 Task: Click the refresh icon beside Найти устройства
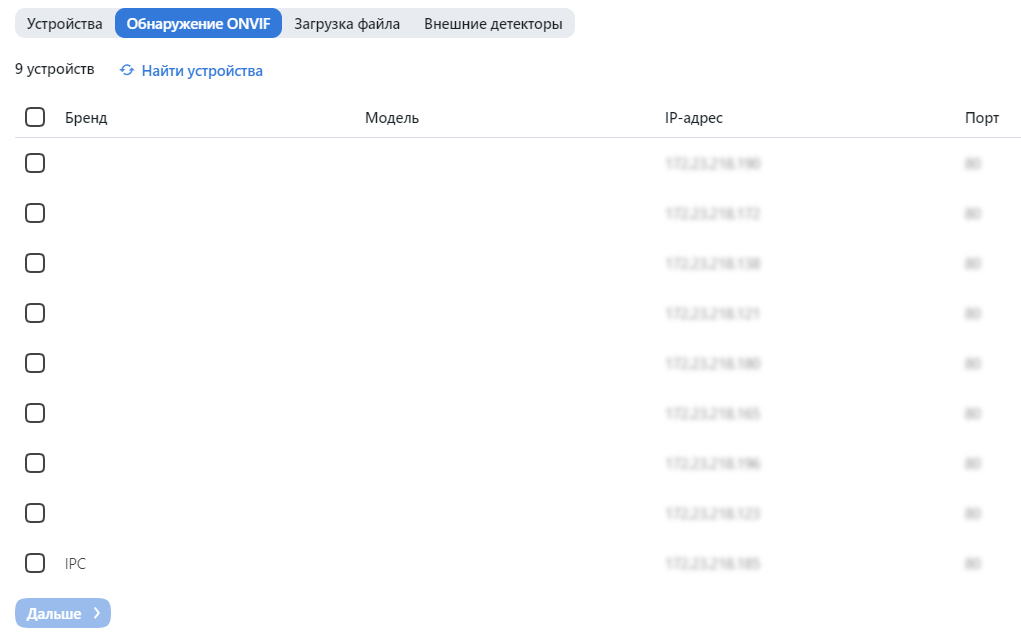click(127, 71)
